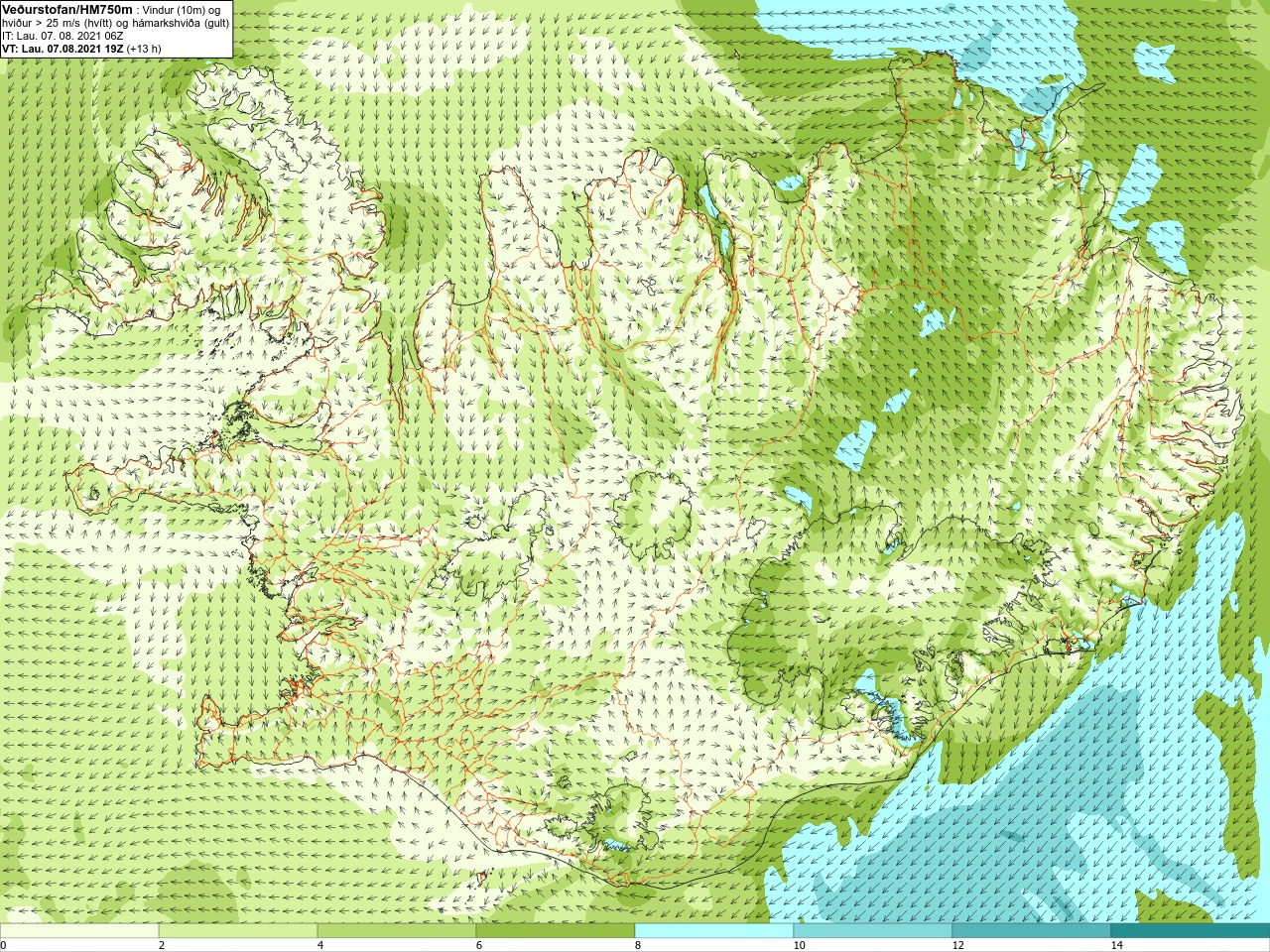1270x952 pixels.
Task: Click the 4–6 m/s green legend swatch
Action: 397,931
